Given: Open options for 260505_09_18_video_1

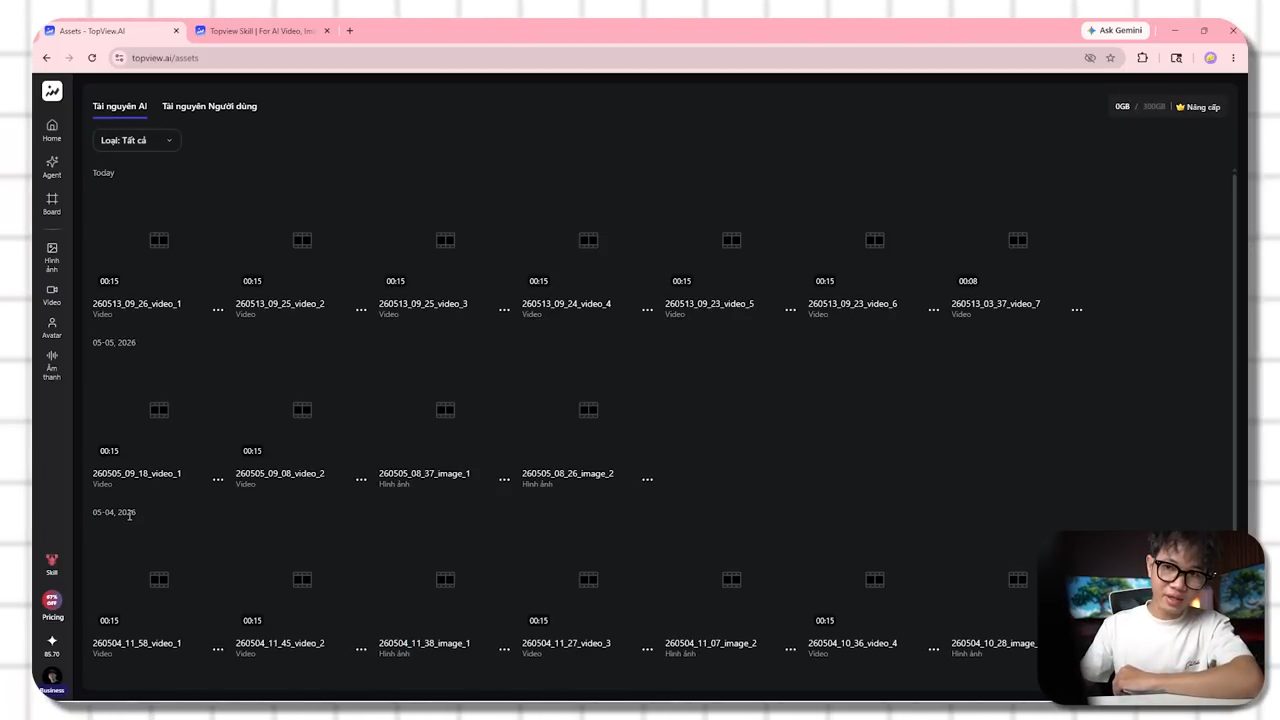Looking at the screenshot, I should (x=218, y=480).
